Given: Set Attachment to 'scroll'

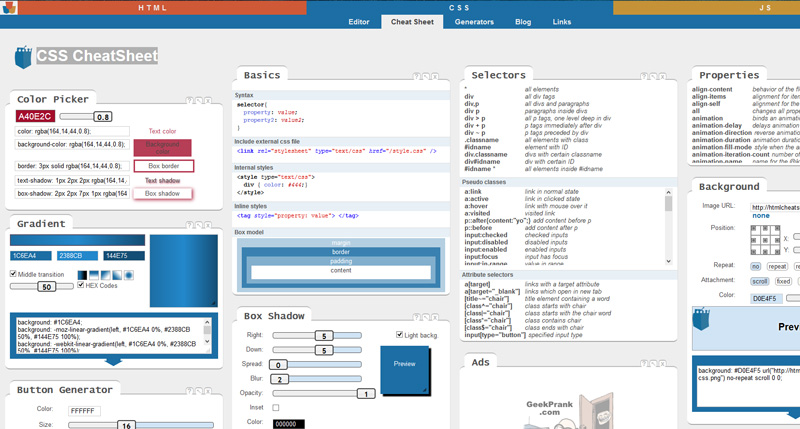Looking at the screenshot, I should click(760, 281).
